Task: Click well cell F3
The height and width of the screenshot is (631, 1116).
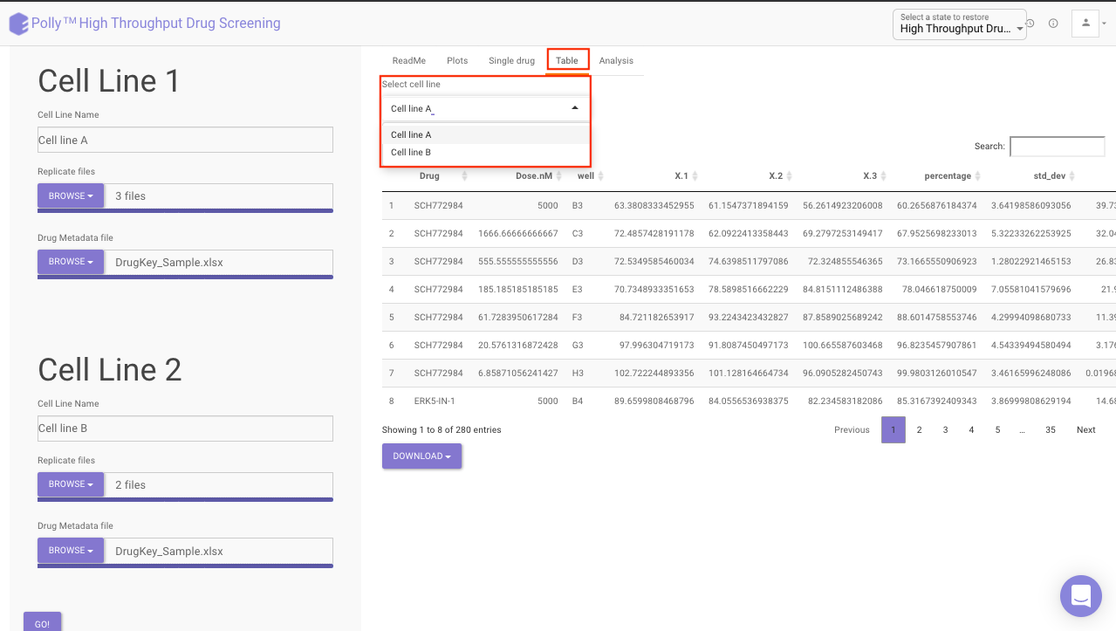Action: pyautogui.click(x=577, y=317)
